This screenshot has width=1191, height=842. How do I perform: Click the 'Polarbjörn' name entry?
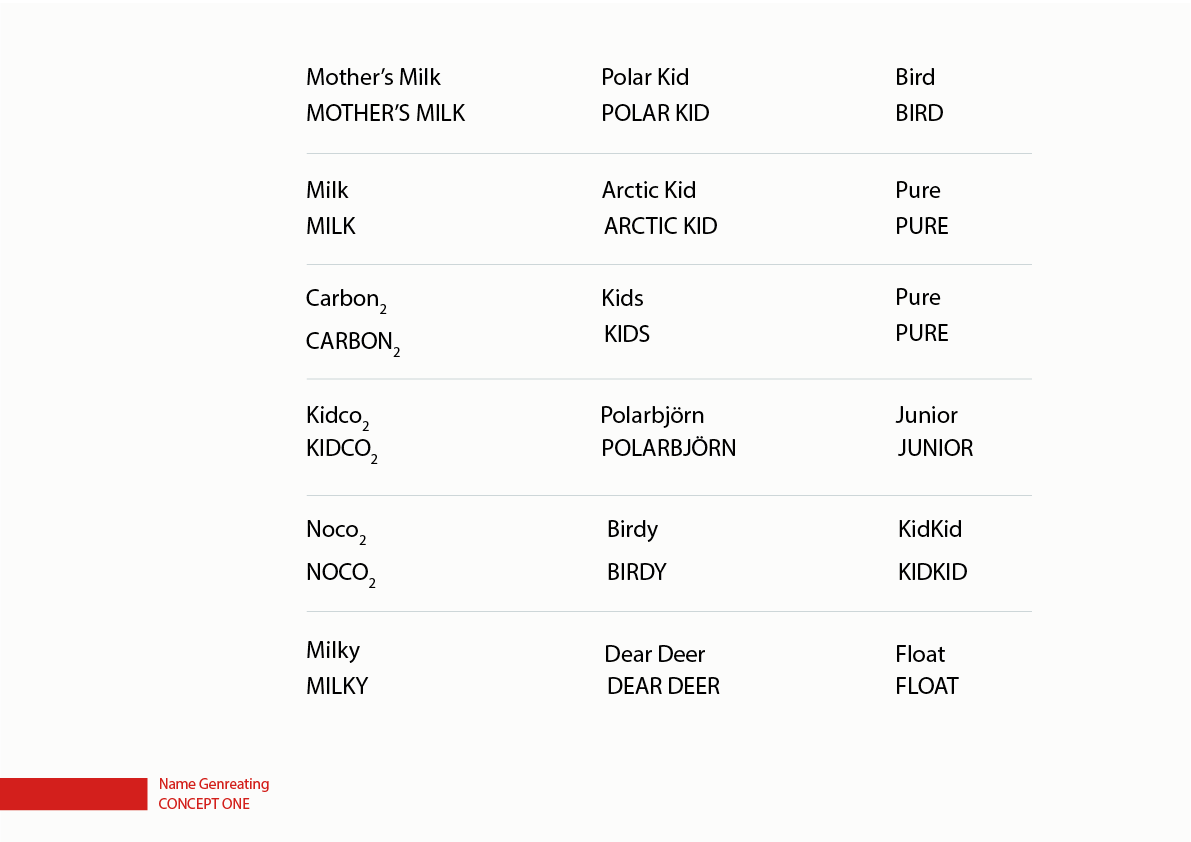(x=652, y=415)
